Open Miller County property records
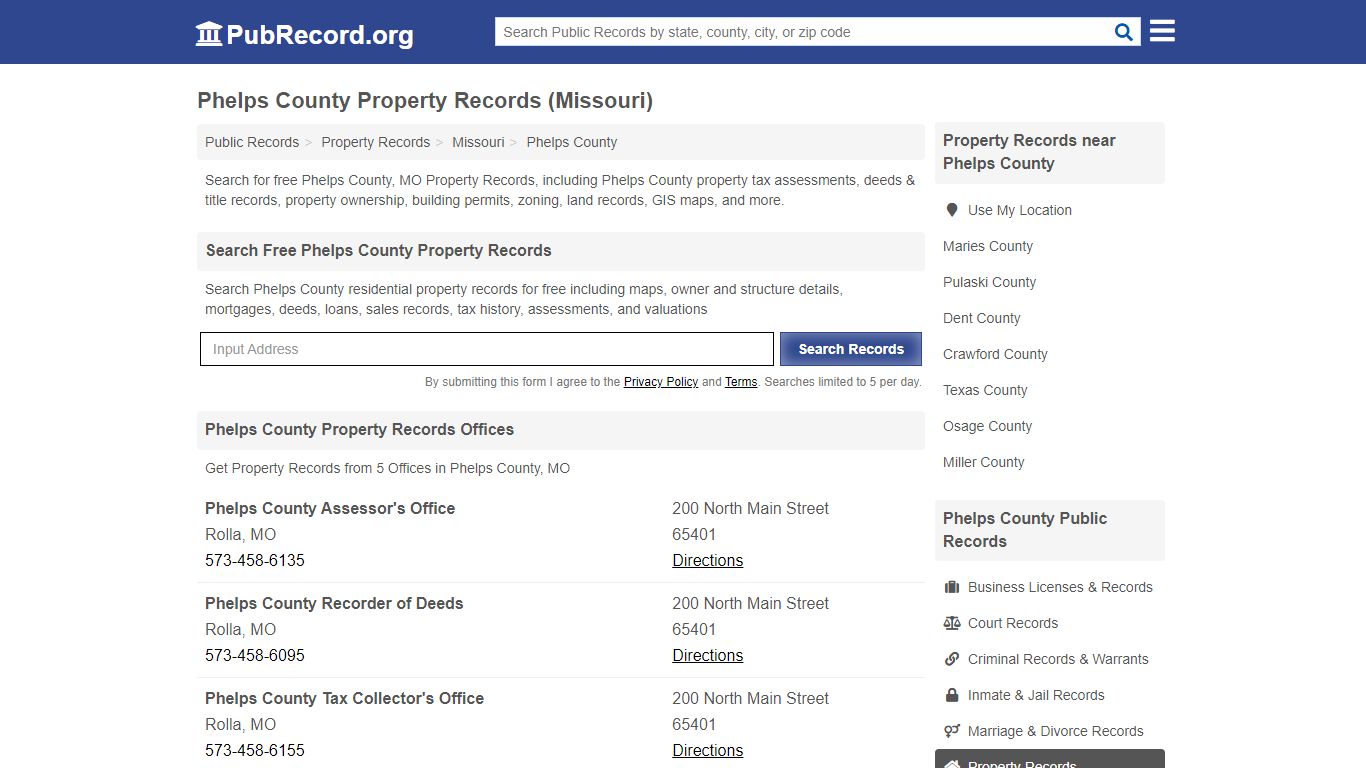Viewport: 1366px width, 768px height. [x=984, y=462]
